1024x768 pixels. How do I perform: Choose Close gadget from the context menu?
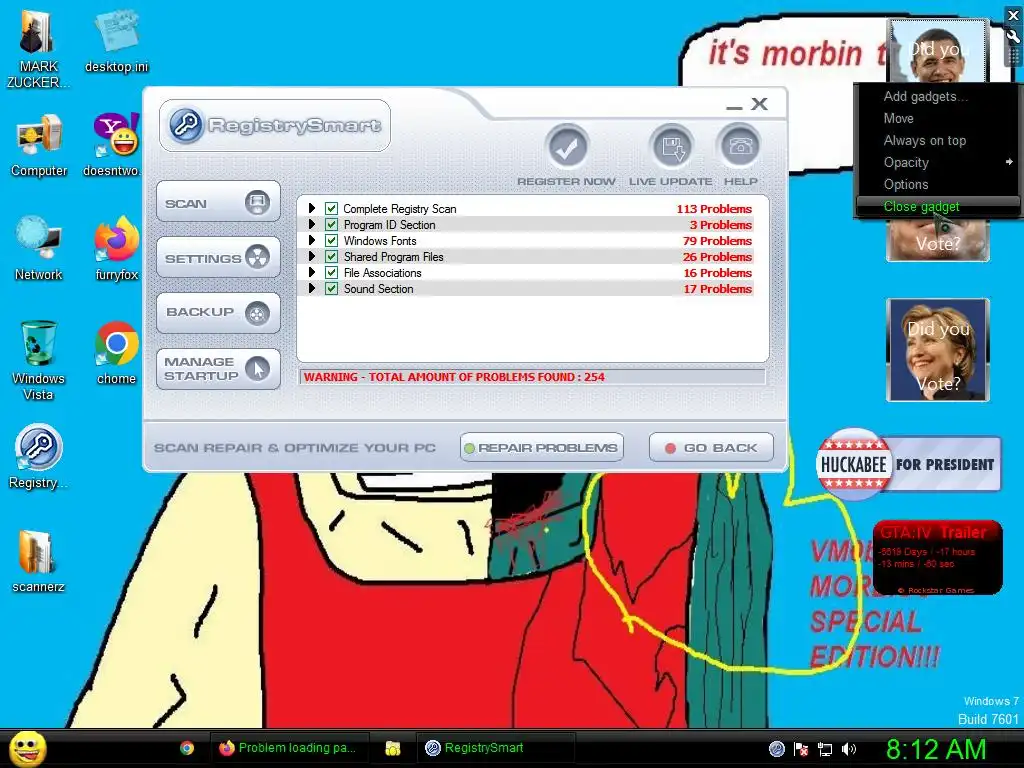(937, 206)
